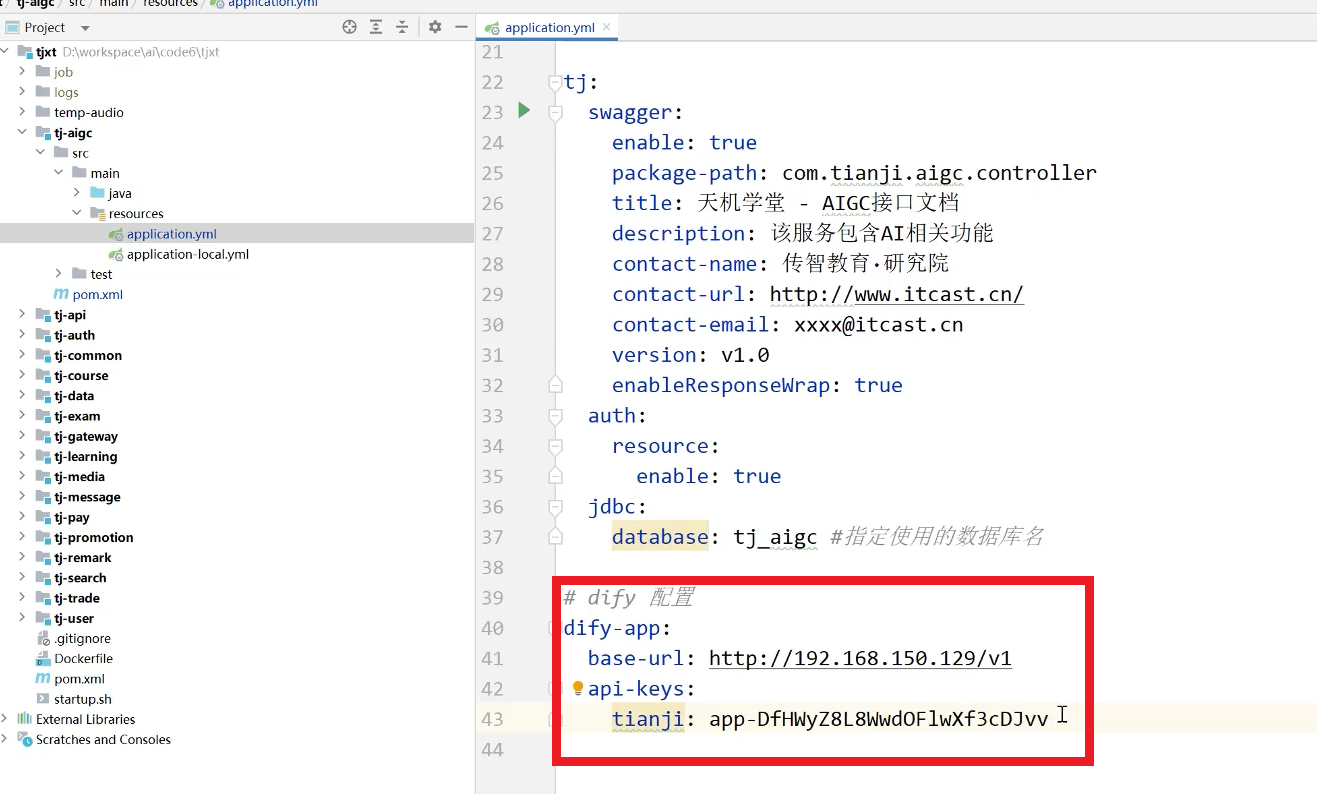
Task: Collapse the main folder
Action: coord(59,173)
